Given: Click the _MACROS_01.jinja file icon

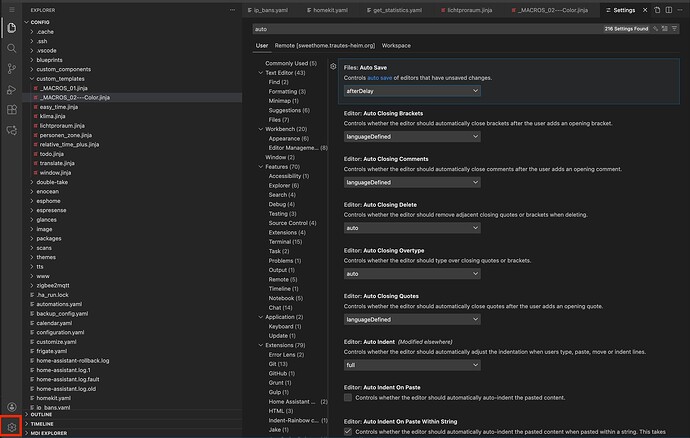Looking at the screenshot, I should tap(36, 88).
